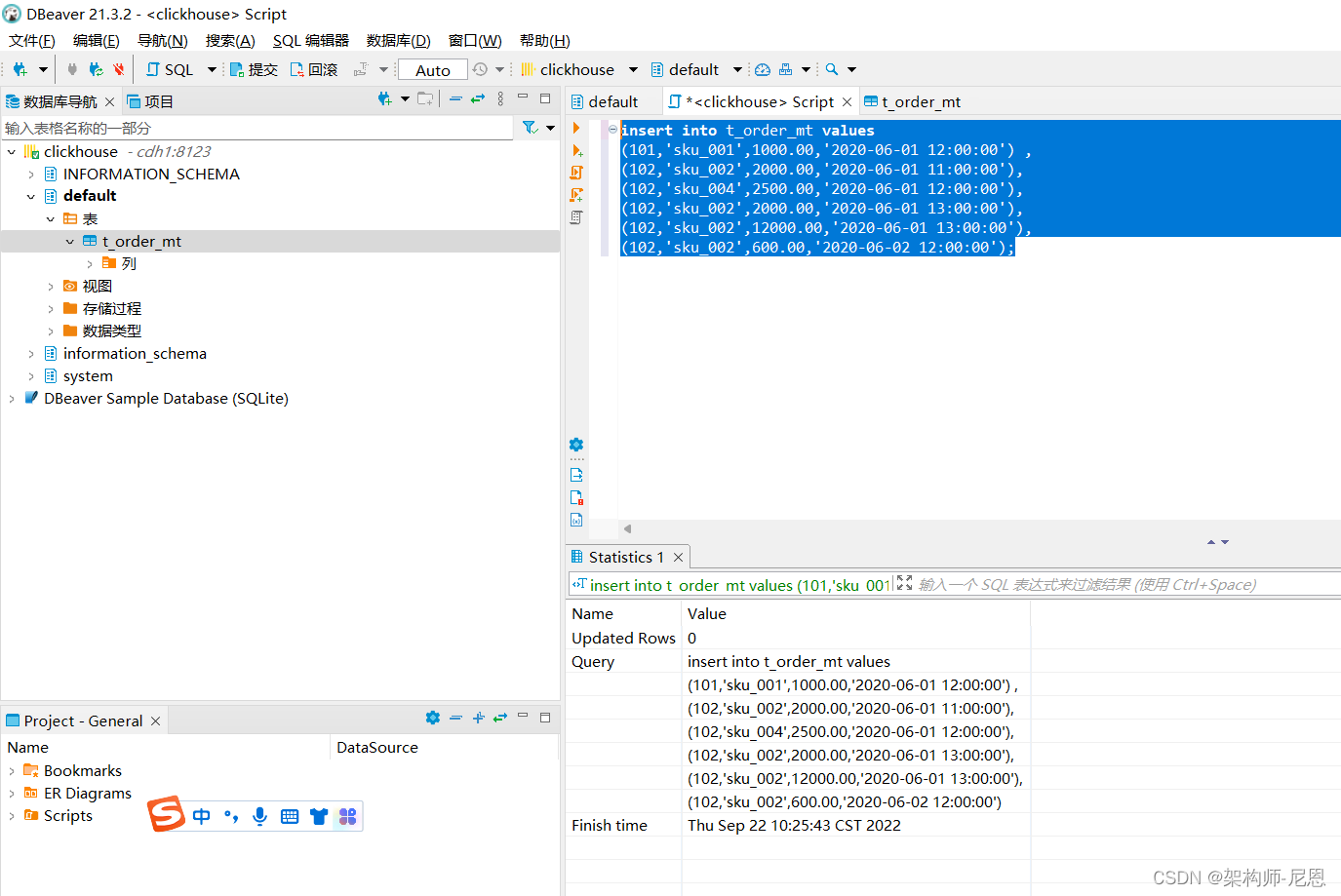
Task: Click the magnifier search icon in toolbar
Action: [x=832, y=69]
